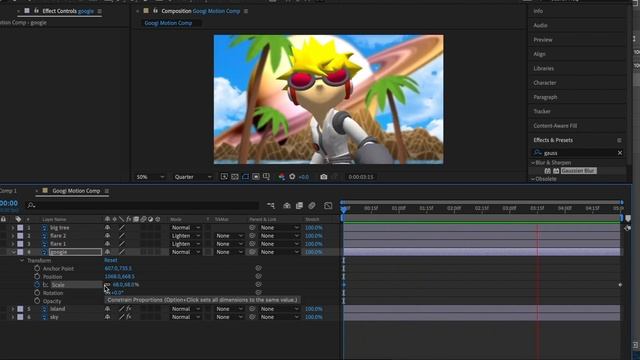Expand the big tree layer properties

click(13, 228)
